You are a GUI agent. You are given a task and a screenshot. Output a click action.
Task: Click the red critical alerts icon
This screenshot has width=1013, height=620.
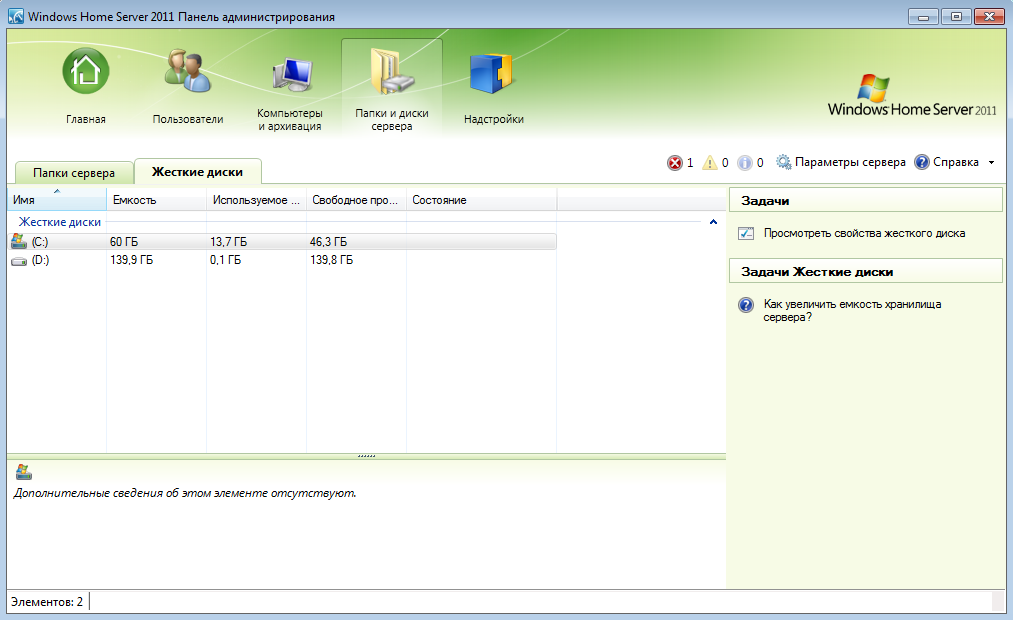[x=674, y=163]
